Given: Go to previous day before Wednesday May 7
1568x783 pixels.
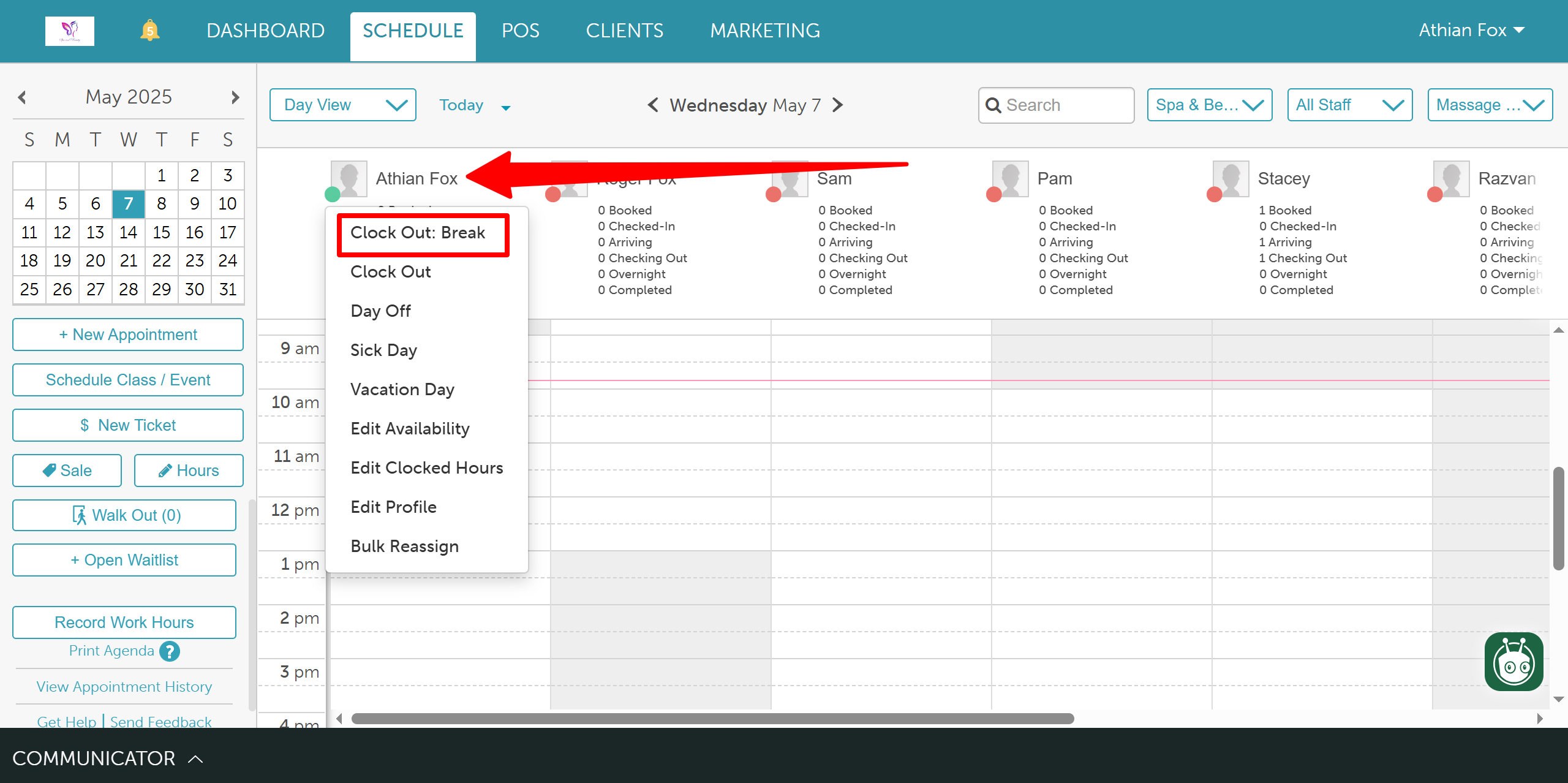Looking at the screenshot, I should click(x=653, y=105).
